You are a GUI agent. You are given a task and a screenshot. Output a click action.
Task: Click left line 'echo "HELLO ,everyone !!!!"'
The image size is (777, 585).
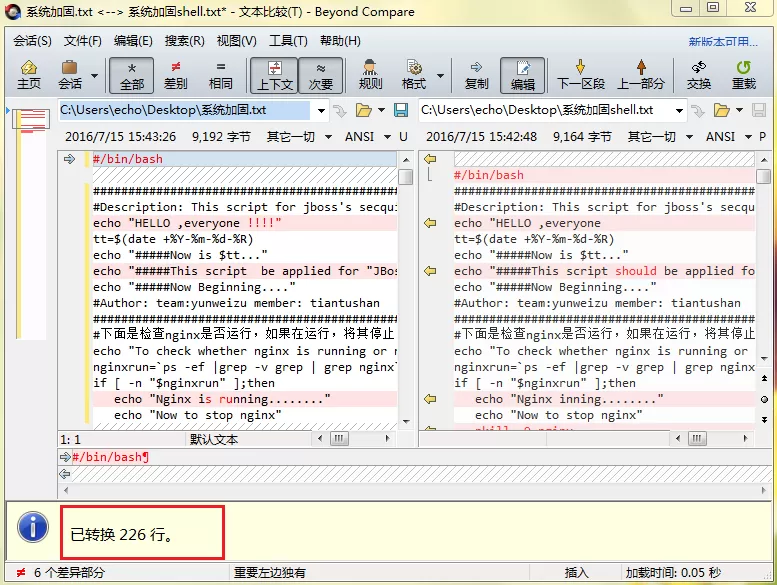[x=245, y=223]
